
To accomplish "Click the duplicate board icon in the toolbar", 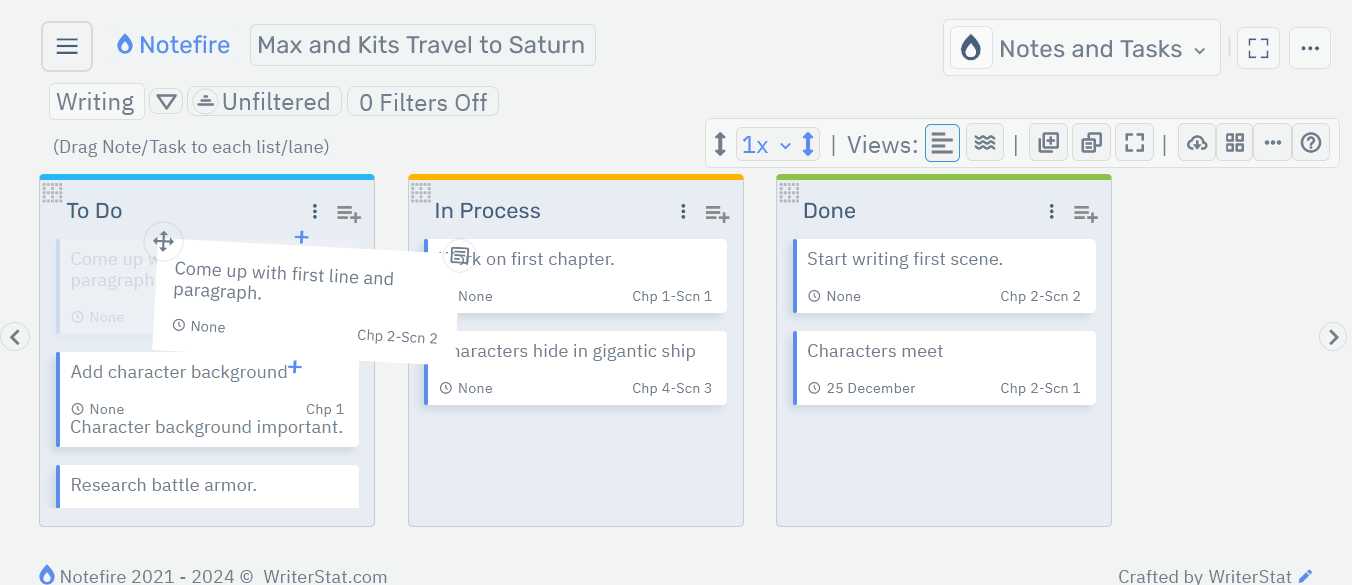I will tap(1091, 142).
